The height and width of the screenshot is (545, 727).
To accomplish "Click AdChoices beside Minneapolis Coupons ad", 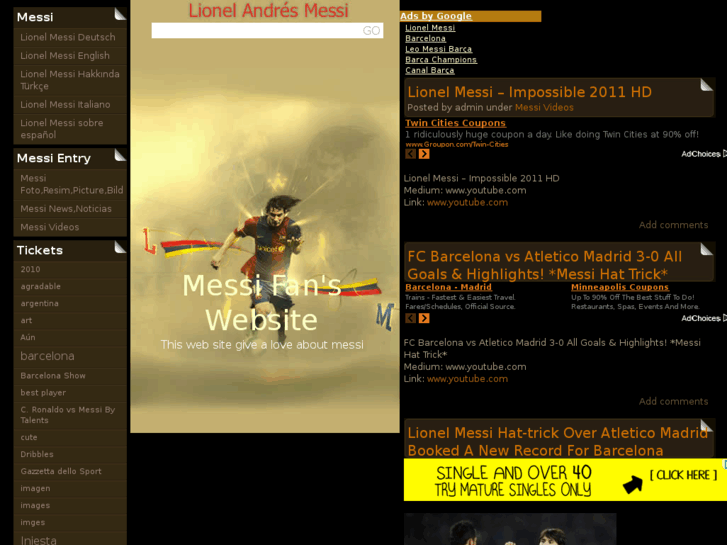I will 703,318.
